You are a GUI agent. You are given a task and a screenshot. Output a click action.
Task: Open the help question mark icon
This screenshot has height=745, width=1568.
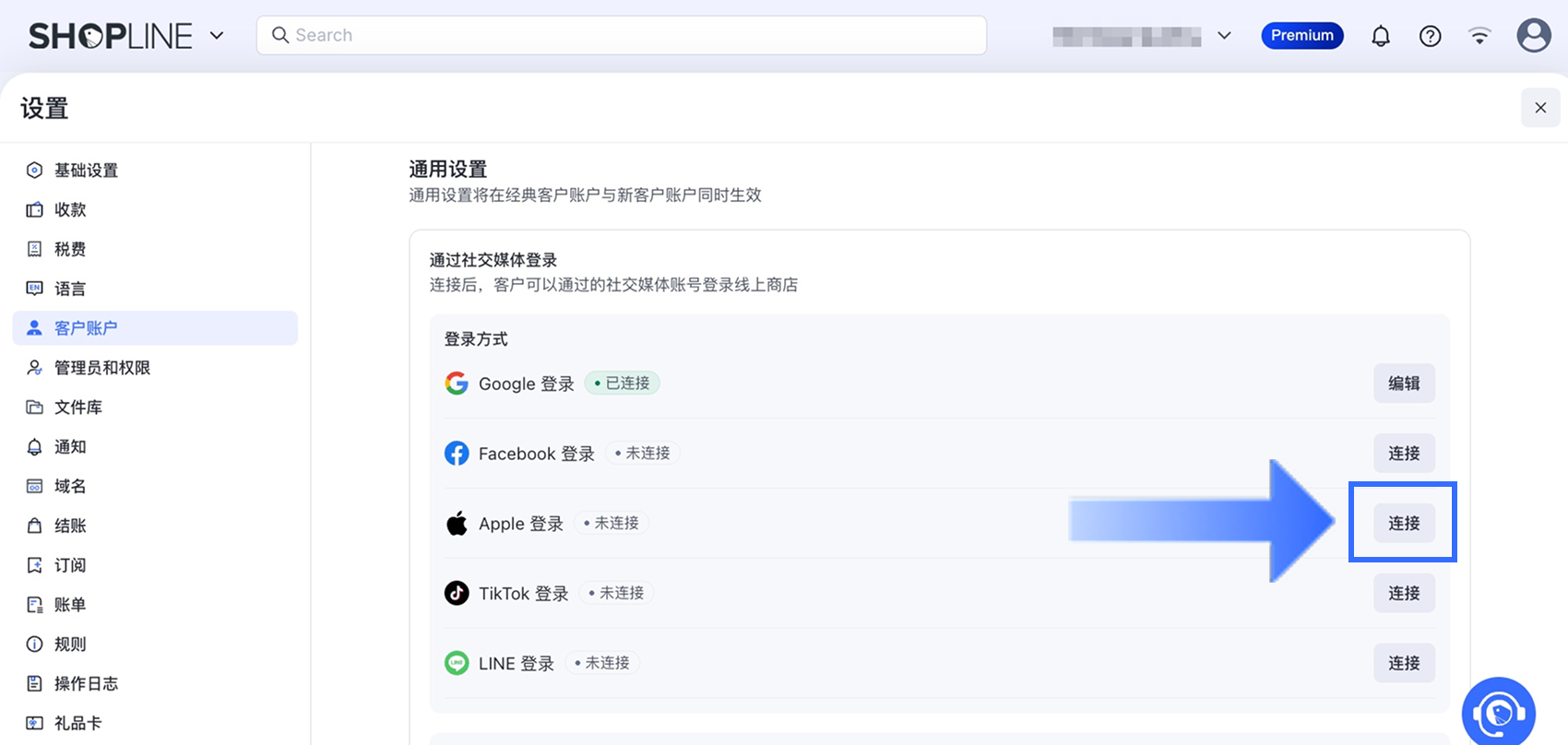click(x=1430, y=36)
